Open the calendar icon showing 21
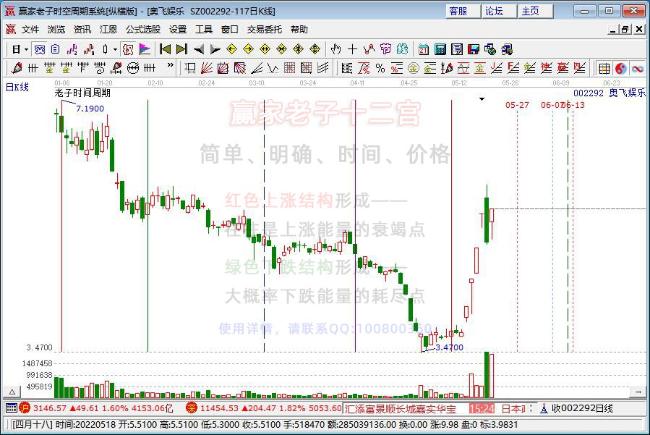The width and height of the screenshot is (650, 435). 423,49
